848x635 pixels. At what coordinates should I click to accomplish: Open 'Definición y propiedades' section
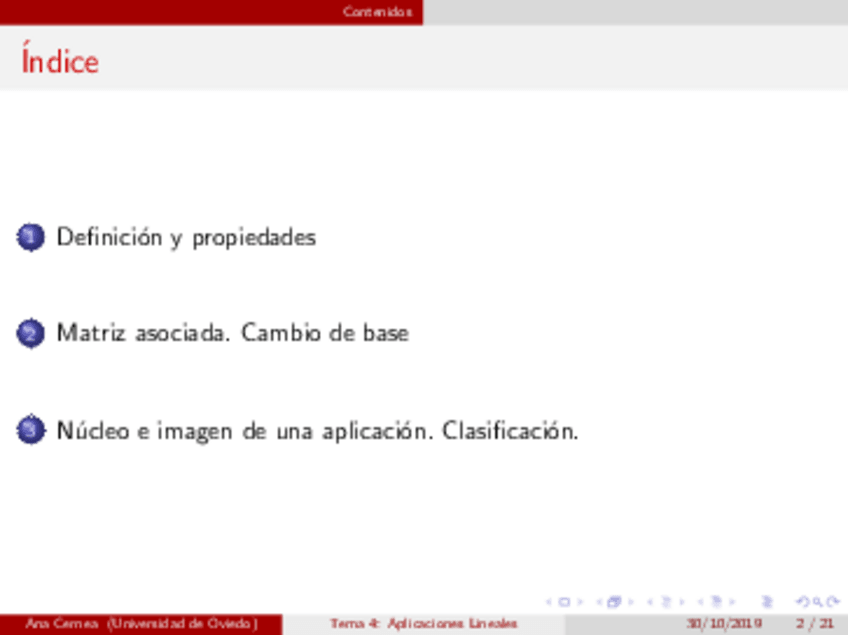(186, 238)
